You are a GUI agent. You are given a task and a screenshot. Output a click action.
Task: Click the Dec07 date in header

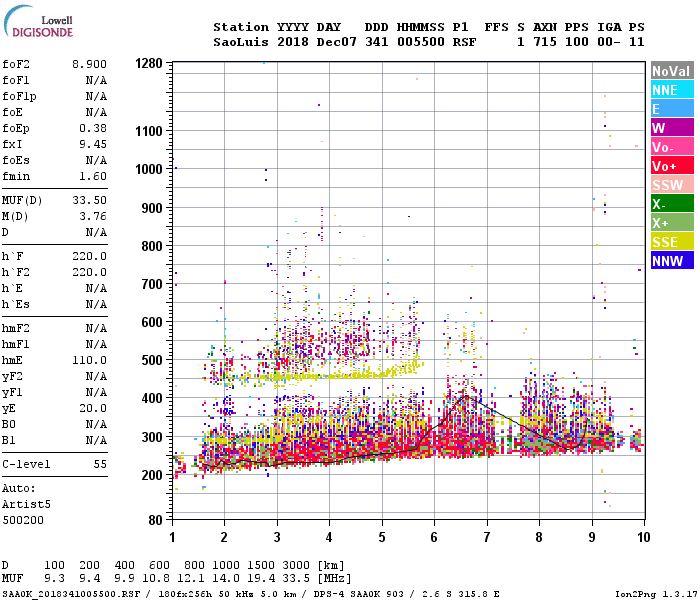tap(337, 42)
